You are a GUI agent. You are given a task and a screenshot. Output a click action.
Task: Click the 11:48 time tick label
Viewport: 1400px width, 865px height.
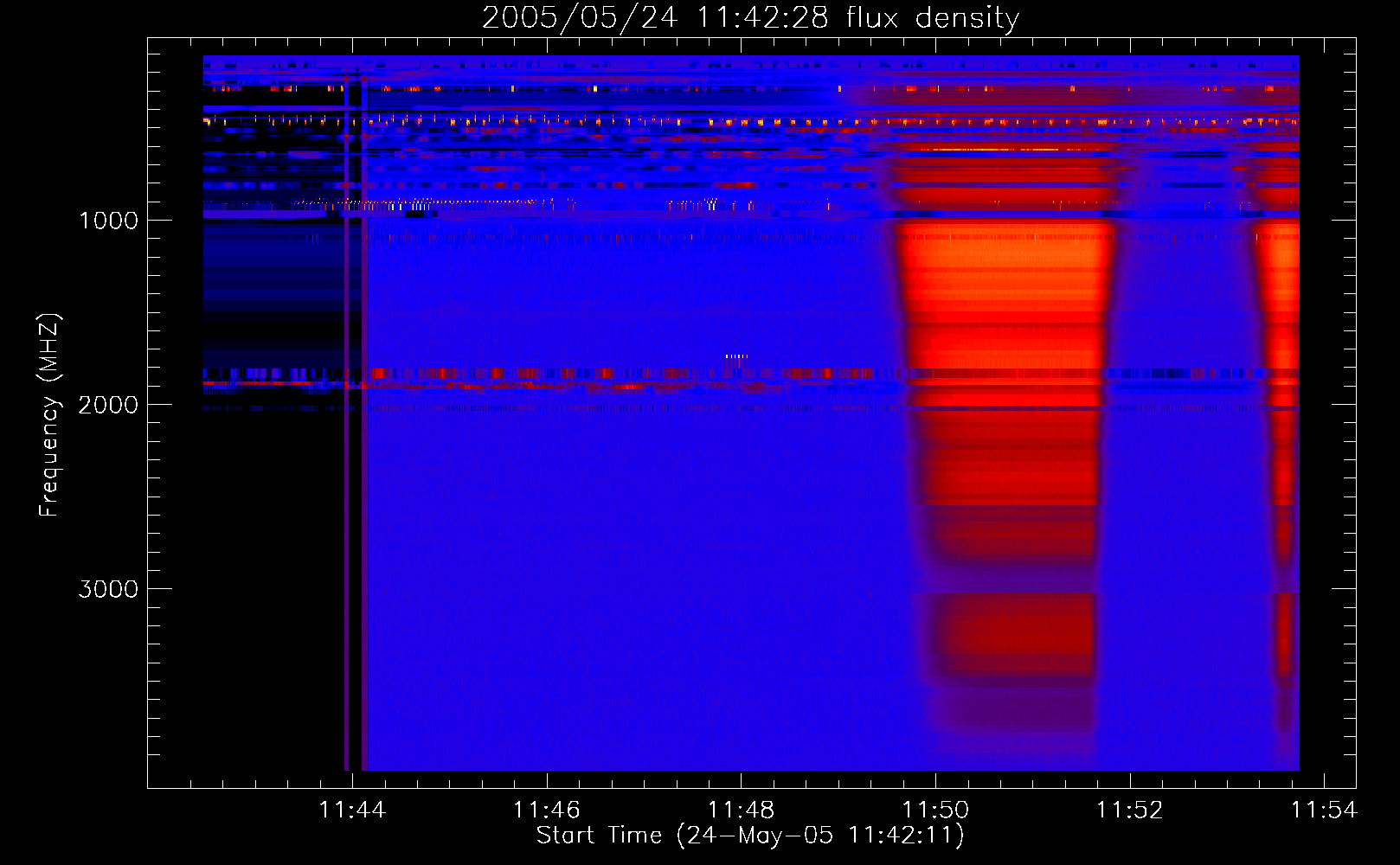742,811
